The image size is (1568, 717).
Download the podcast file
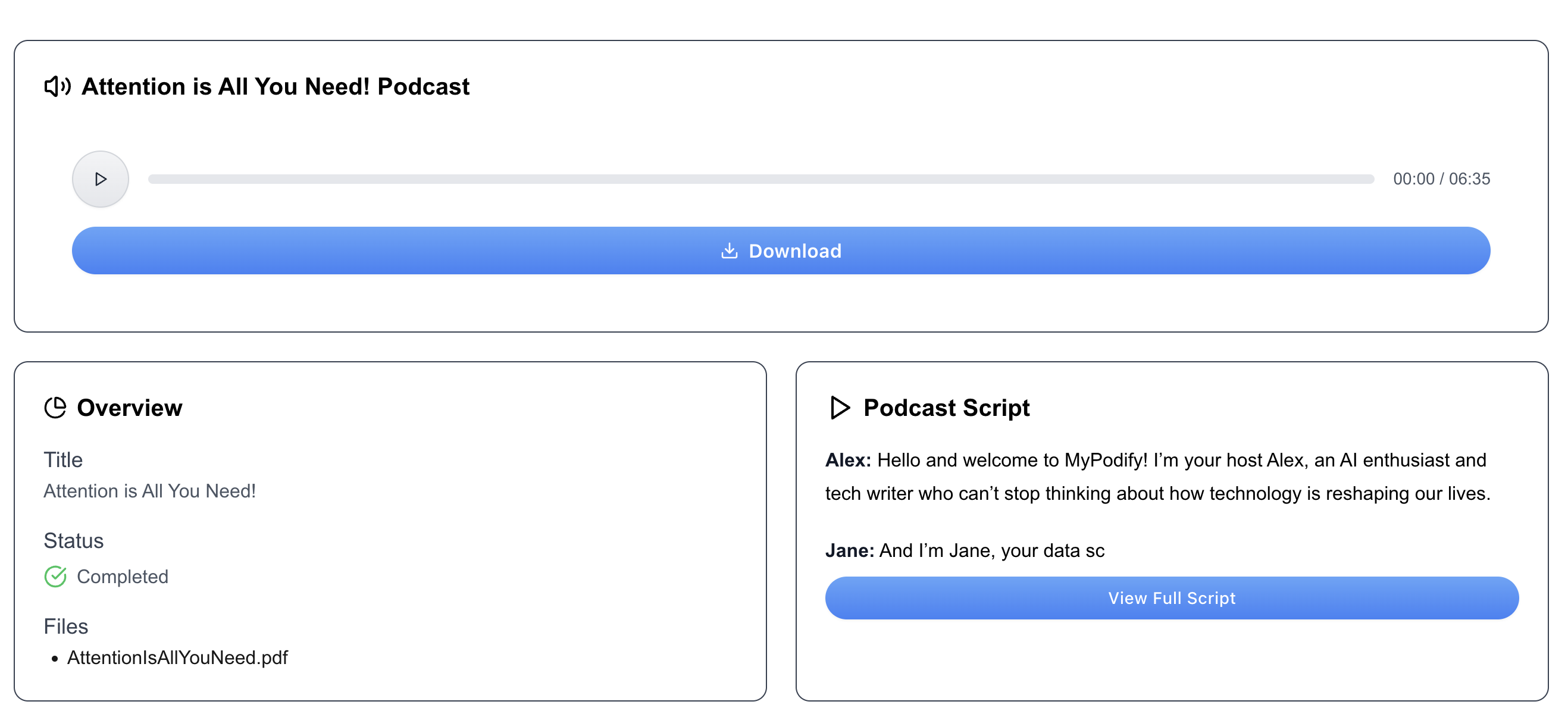781,251
